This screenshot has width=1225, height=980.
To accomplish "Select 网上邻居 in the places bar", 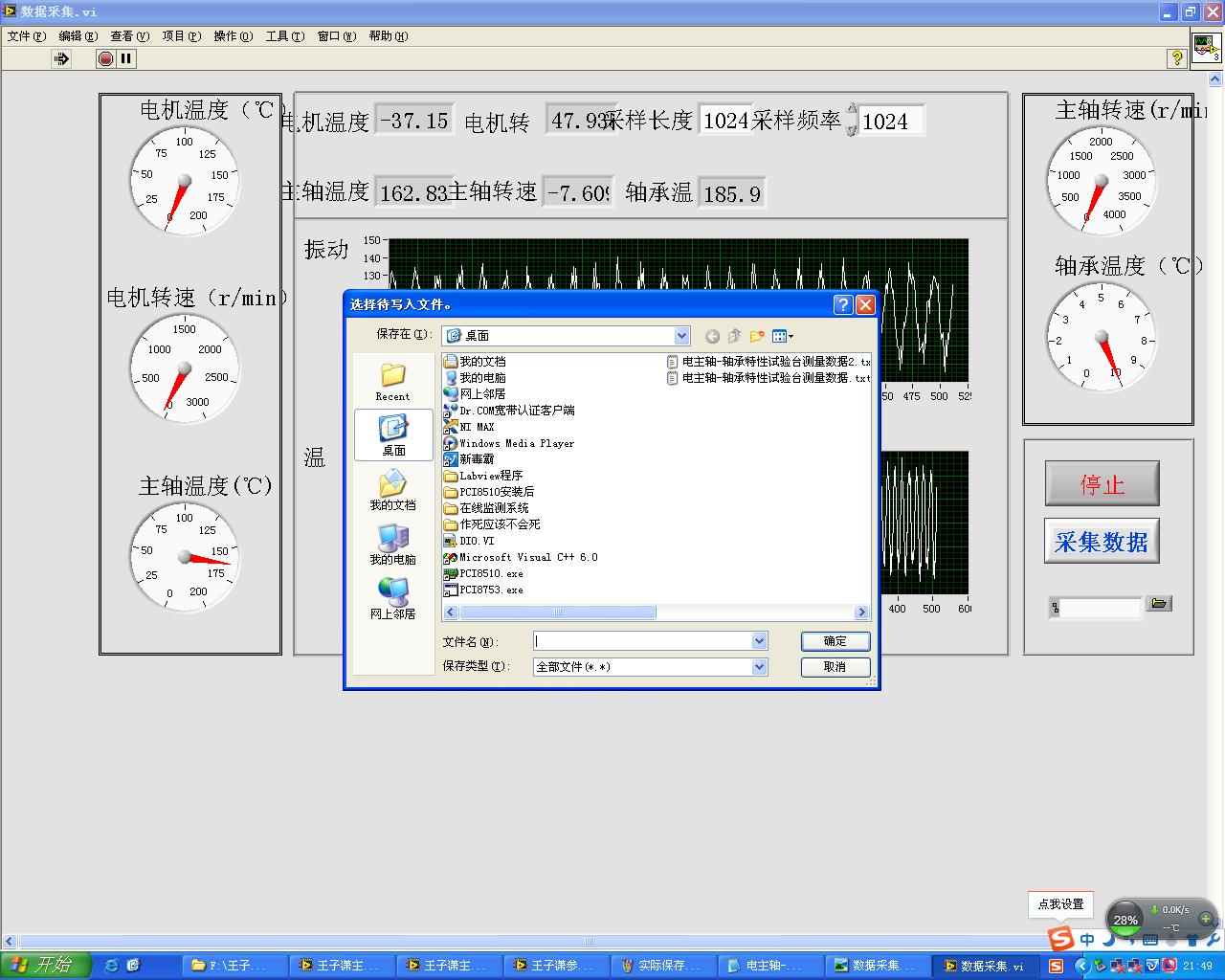I will pos(393,599).
